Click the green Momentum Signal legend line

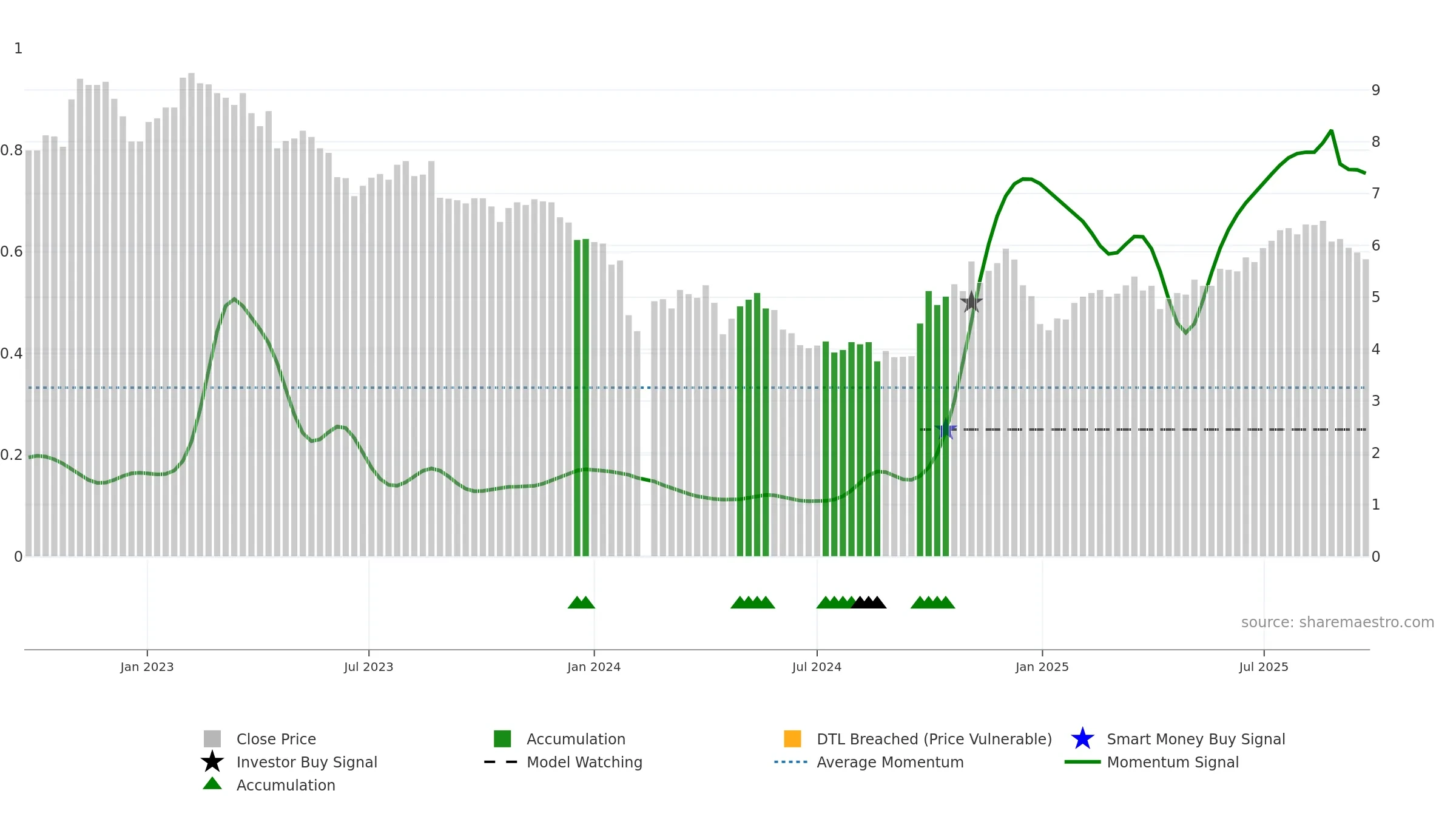point(1082,762)
